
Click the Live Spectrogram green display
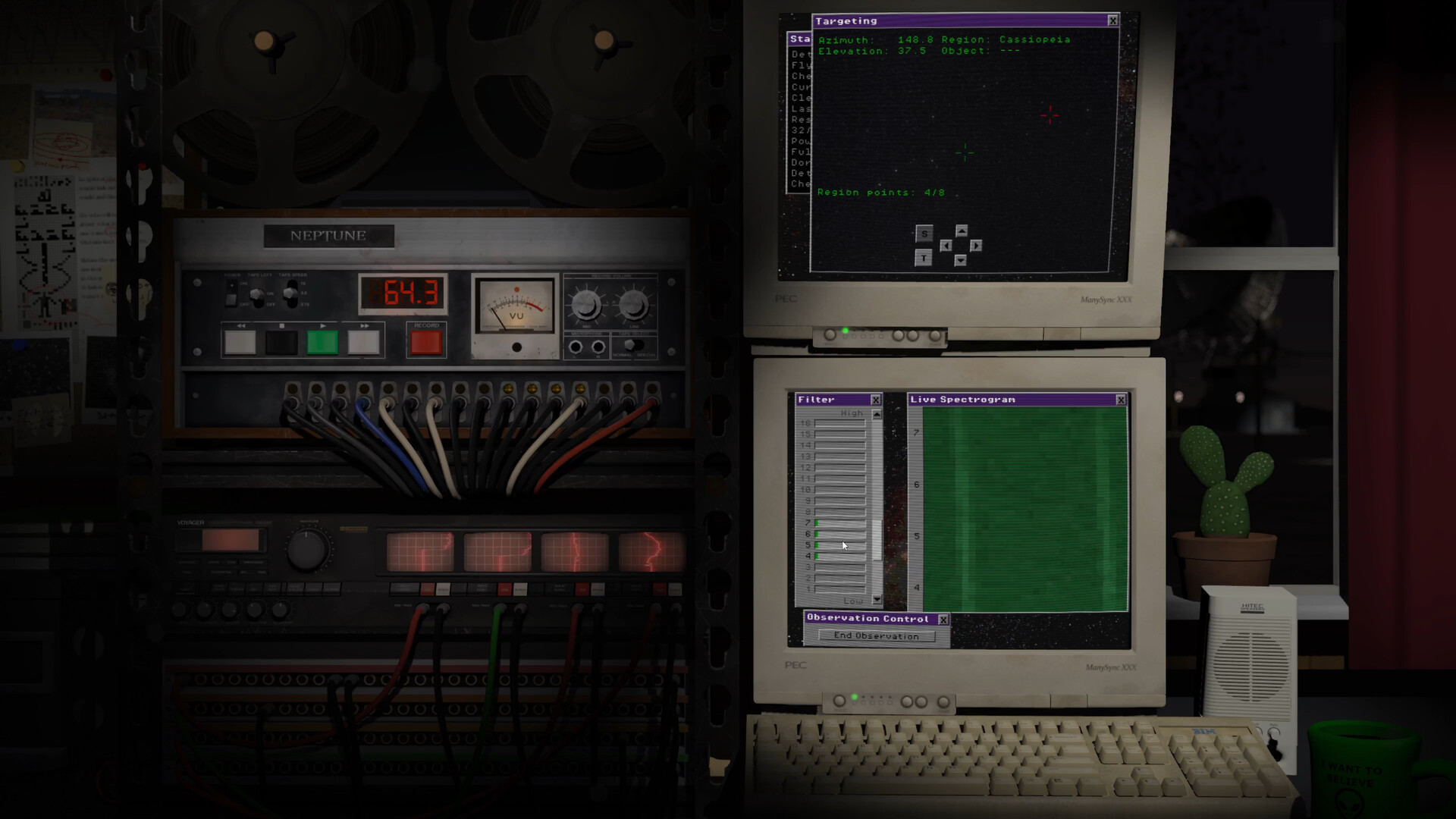pos(1025,509)
